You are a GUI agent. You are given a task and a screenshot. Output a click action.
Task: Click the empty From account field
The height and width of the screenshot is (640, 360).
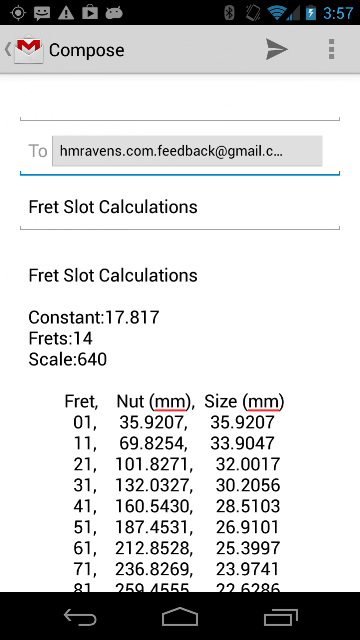[180, 105]
